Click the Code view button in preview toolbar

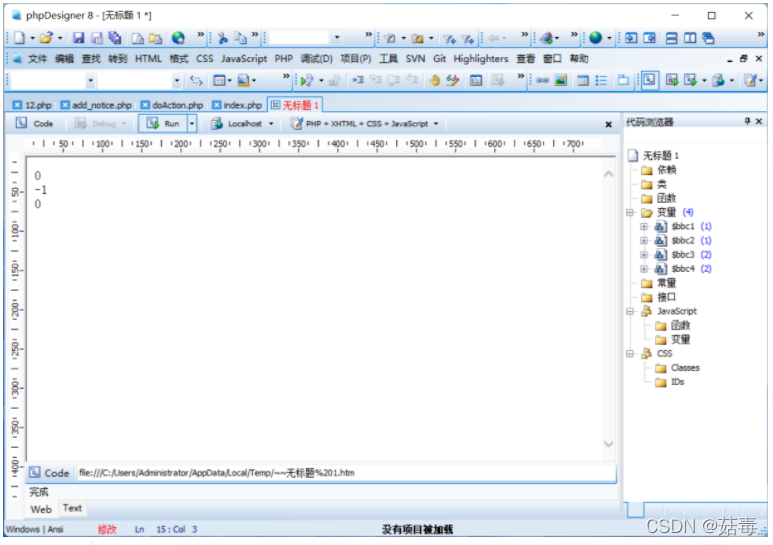pyautogui.click(x=35, y=123)
